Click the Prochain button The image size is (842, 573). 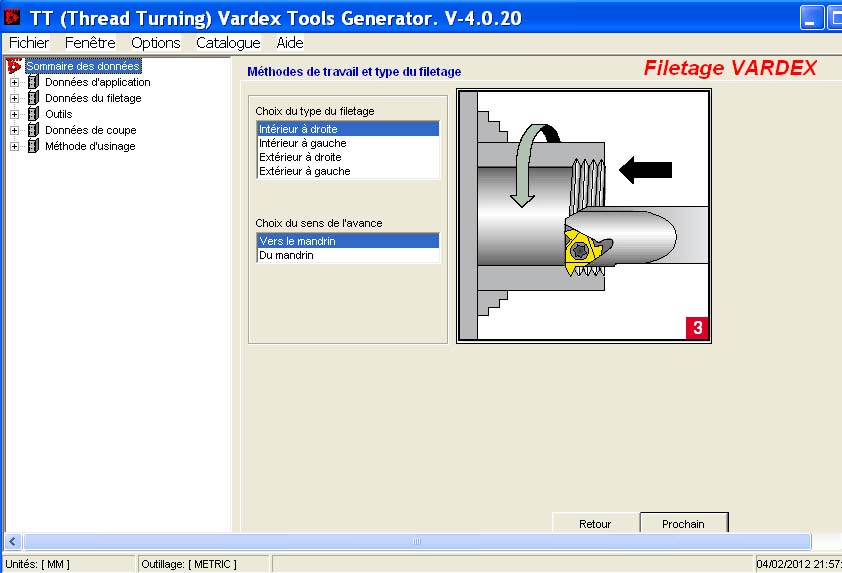(x=684, y=523)
